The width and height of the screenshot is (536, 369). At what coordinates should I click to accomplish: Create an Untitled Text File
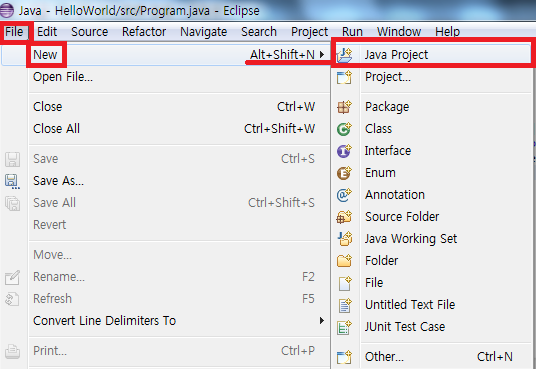(x=432, y=304)
